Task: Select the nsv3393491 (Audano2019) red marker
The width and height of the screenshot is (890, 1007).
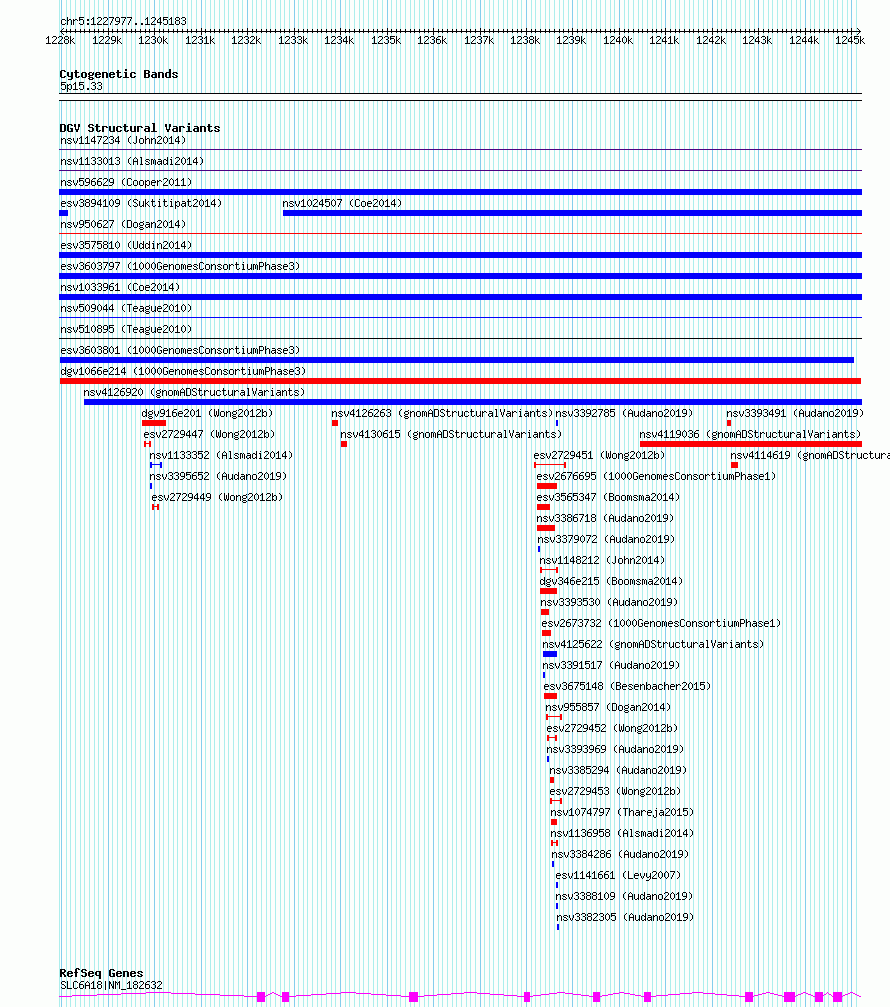Action: (x=729, y=423)
